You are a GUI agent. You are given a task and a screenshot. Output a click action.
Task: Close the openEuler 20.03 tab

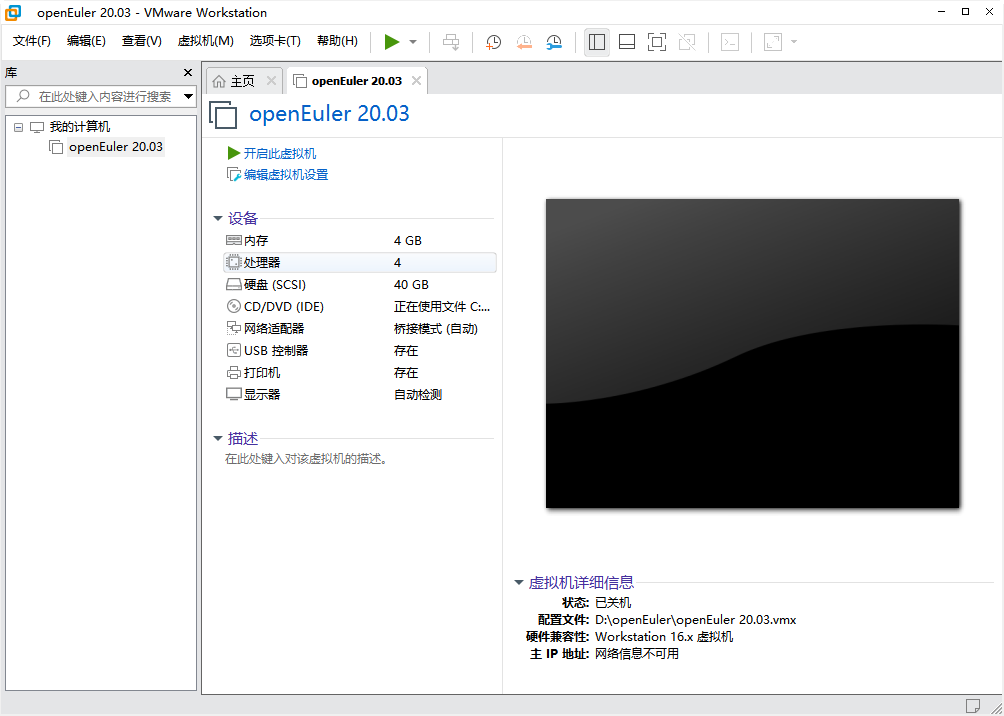[416, 81]
